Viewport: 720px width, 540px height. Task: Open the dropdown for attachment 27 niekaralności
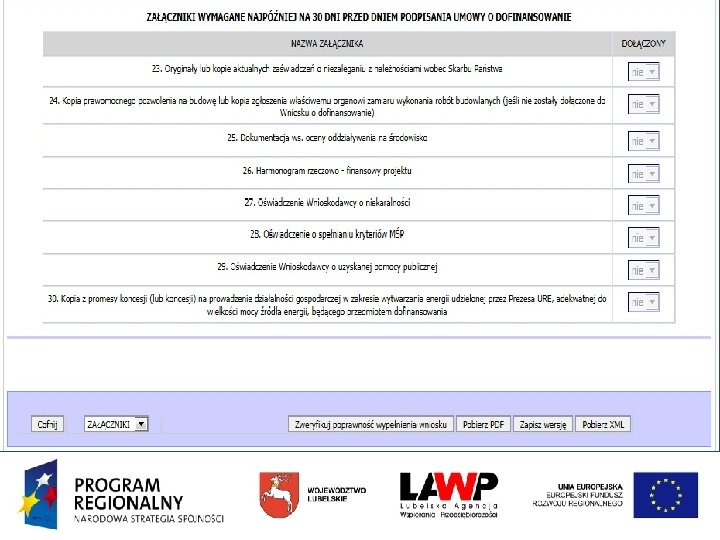pos(643,206)
